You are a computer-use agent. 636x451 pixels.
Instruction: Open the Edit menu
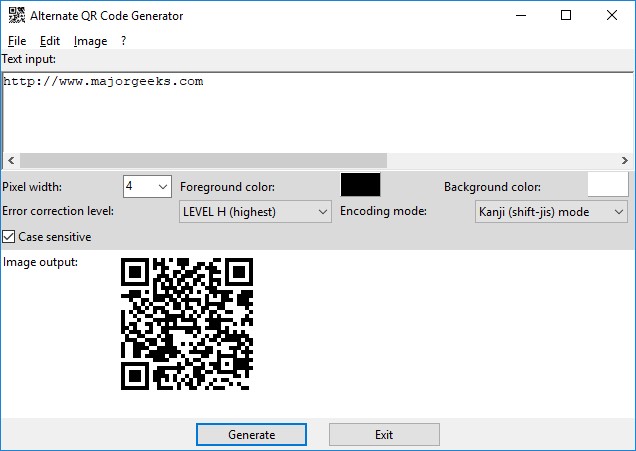[x=50, y=41]
